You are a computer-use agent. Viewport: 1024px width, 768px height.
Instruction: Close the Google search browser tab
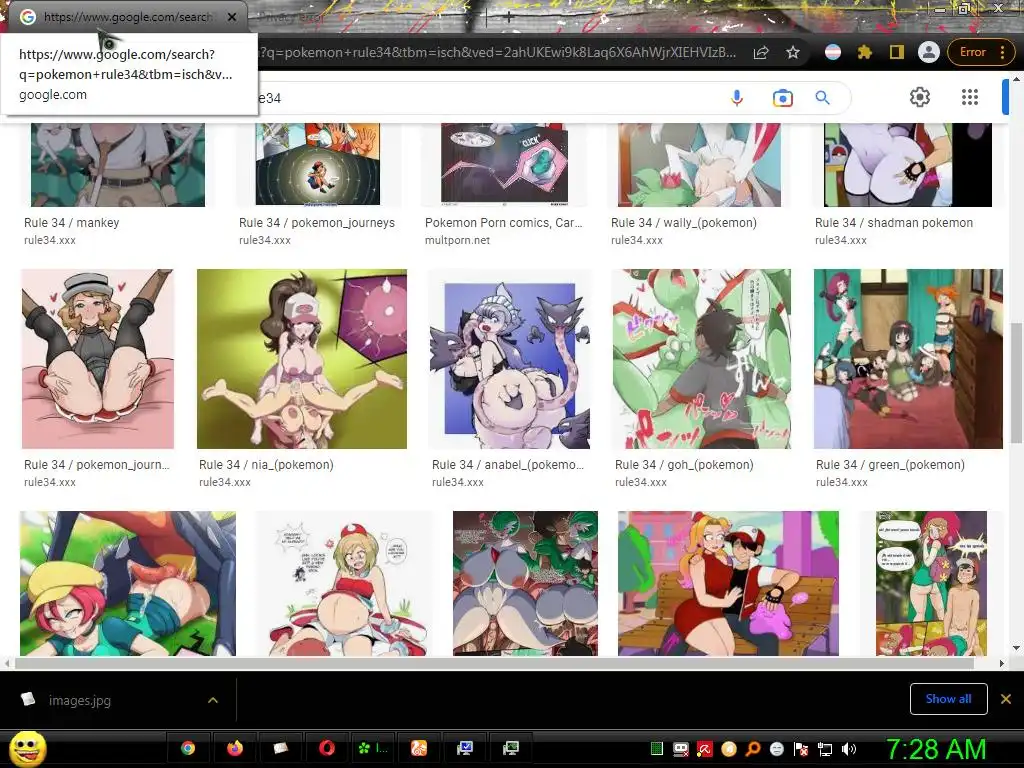coord(232,17)
